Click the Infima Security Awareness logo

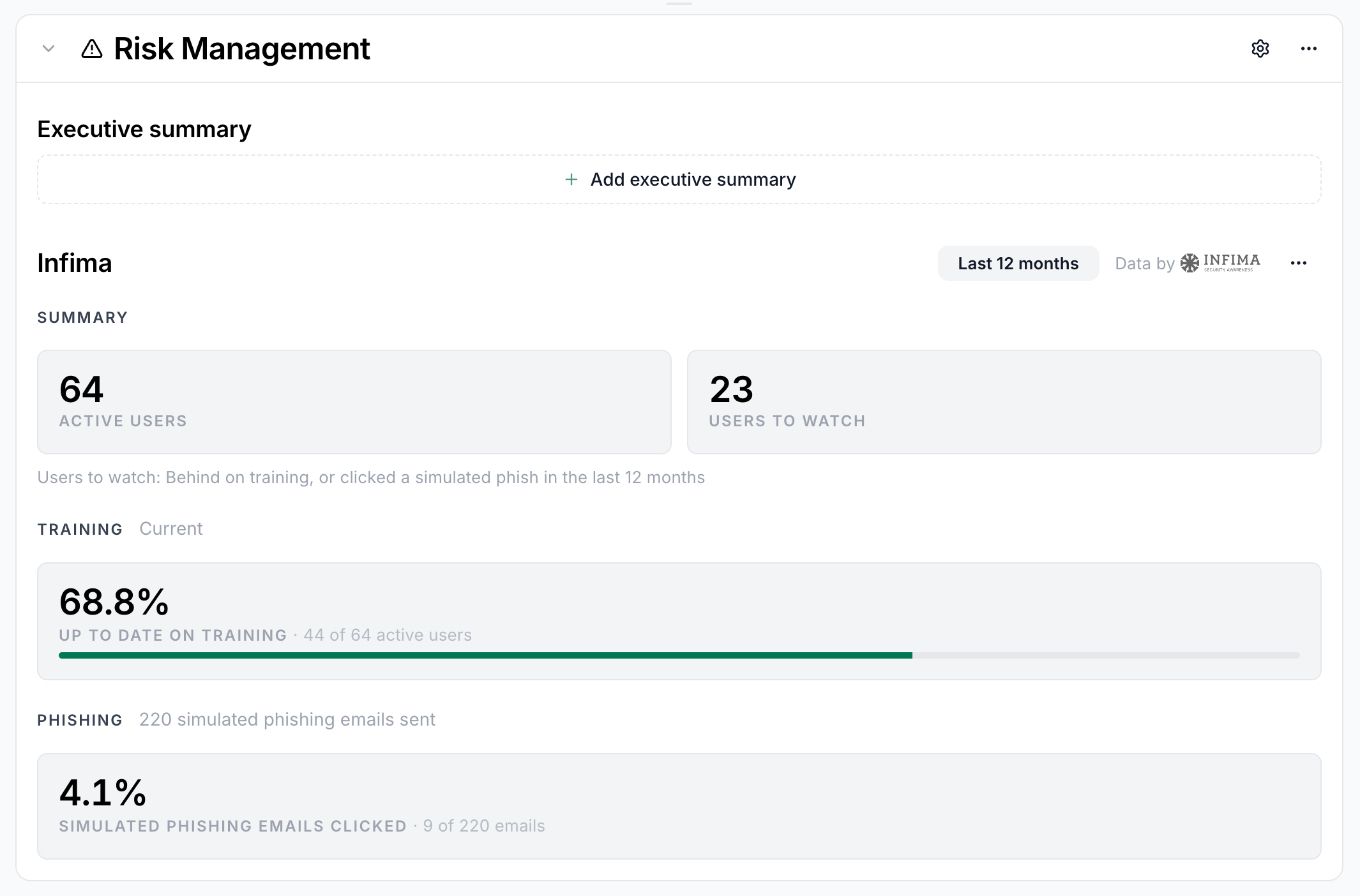(1220, 263)
